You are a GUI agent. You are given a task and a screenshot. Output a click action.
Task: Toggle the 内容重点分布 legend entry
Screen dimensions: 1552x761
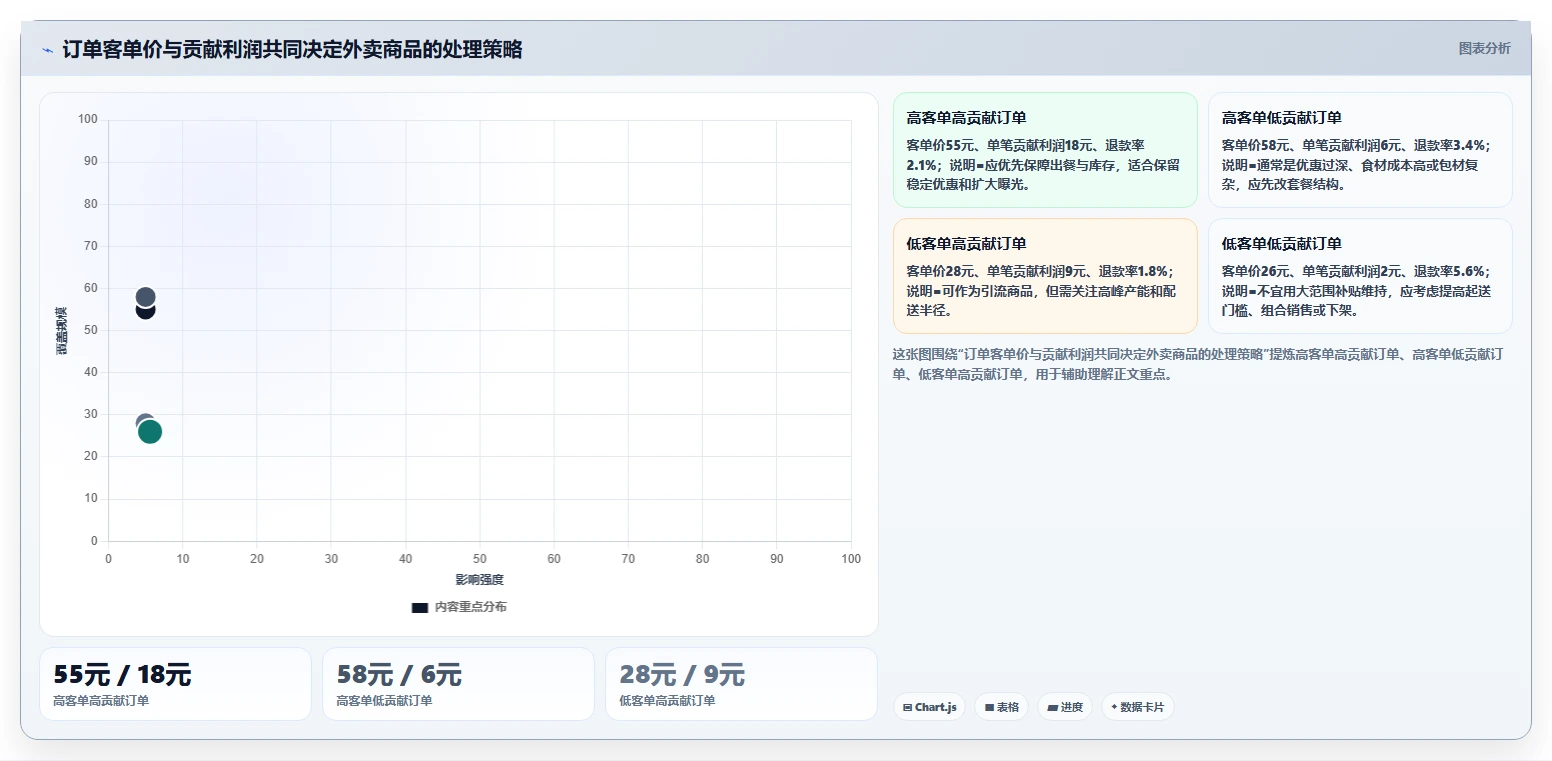(459, 607)
